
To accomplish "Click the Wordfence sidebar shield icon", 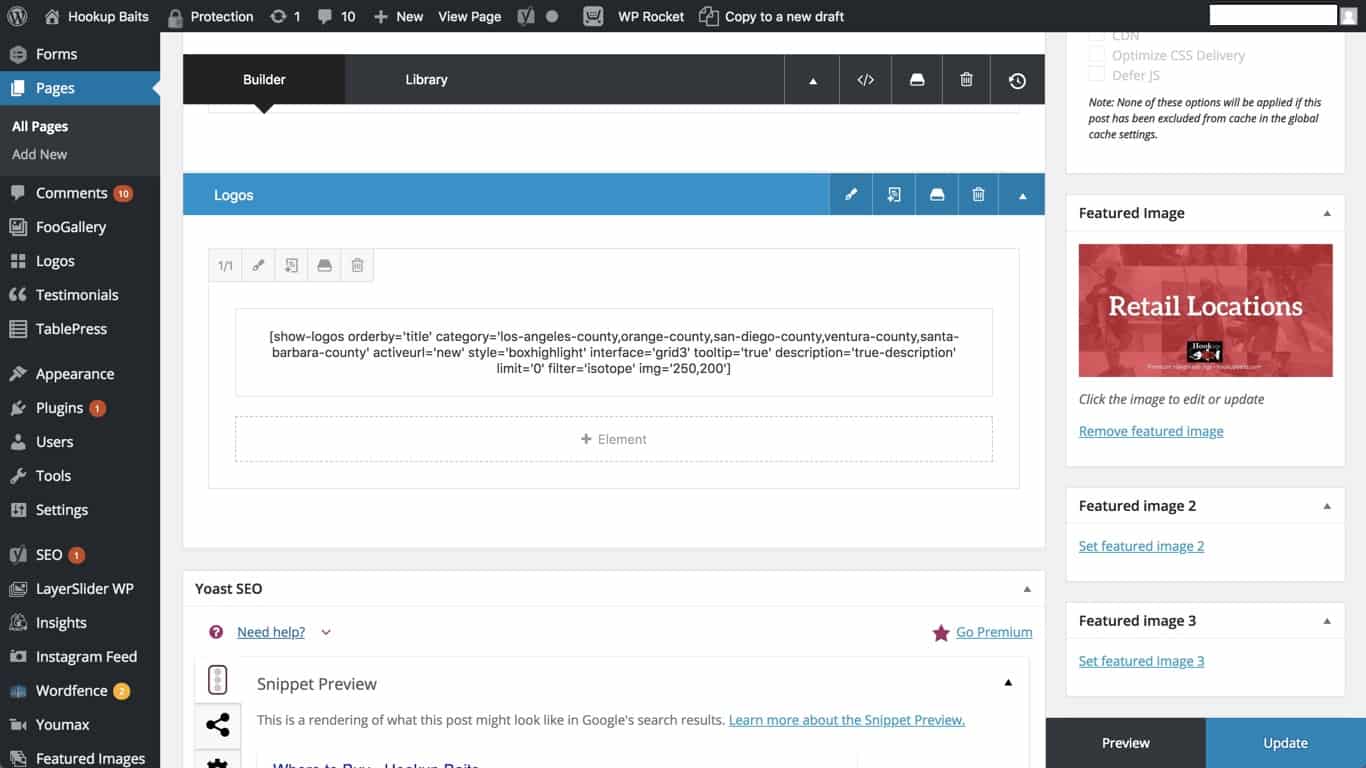I will 18,691.
